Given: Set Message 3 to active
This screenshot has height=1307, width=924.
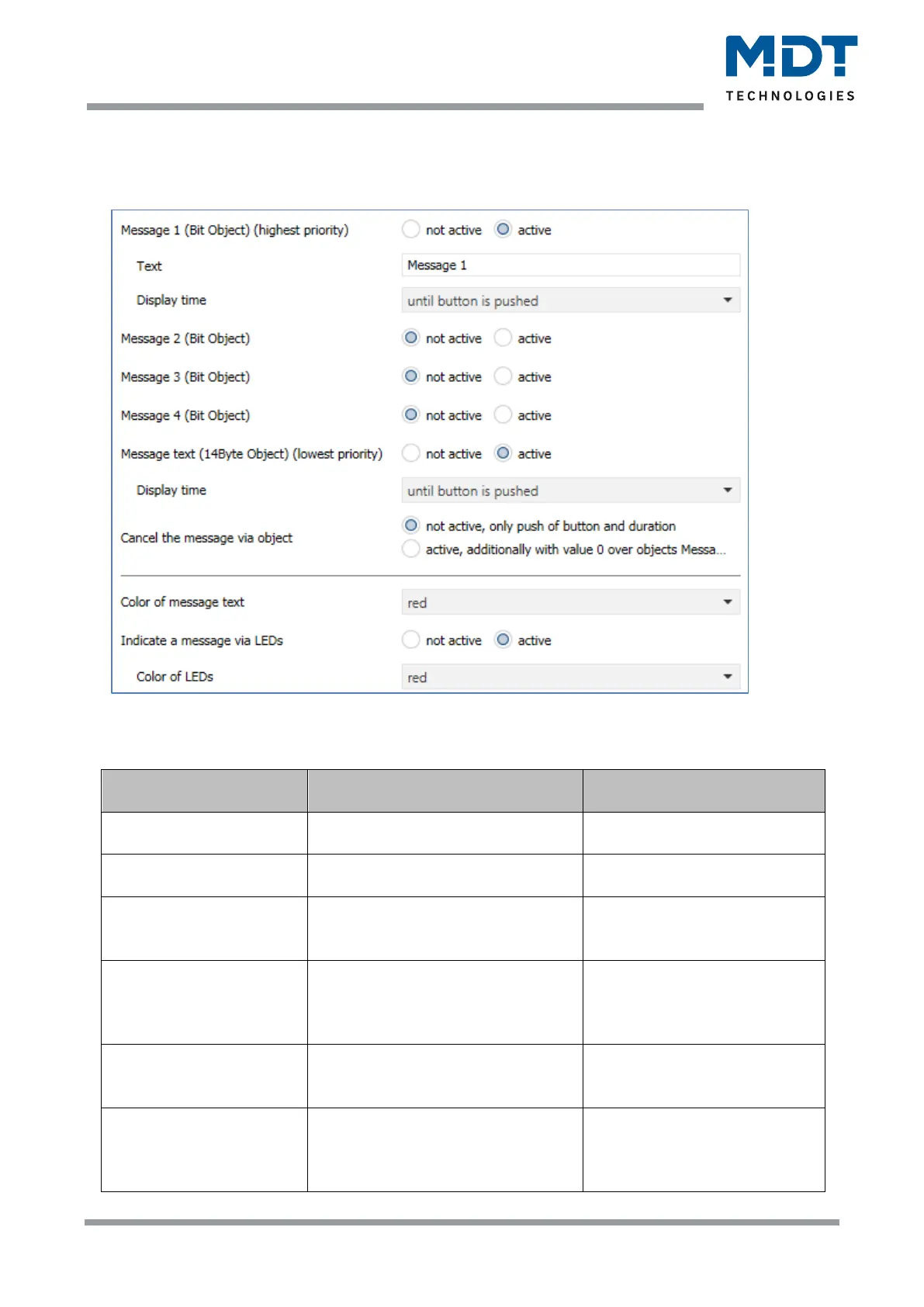Looking at the screenshot, I should coord(504,376).
